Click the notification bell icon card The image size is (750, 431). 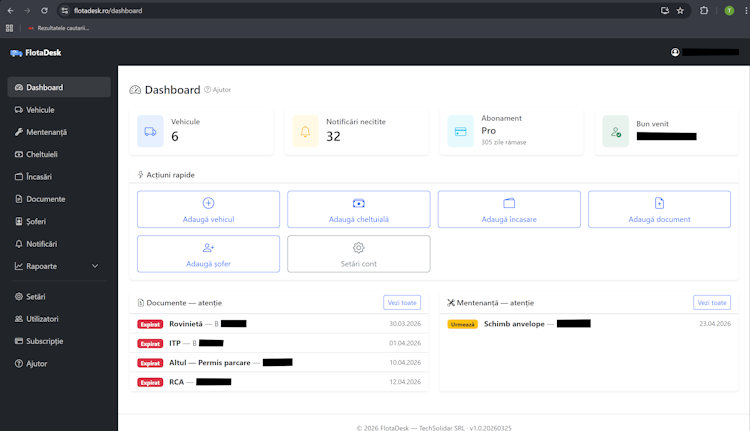pyautogui.click(x=305, y=131)
